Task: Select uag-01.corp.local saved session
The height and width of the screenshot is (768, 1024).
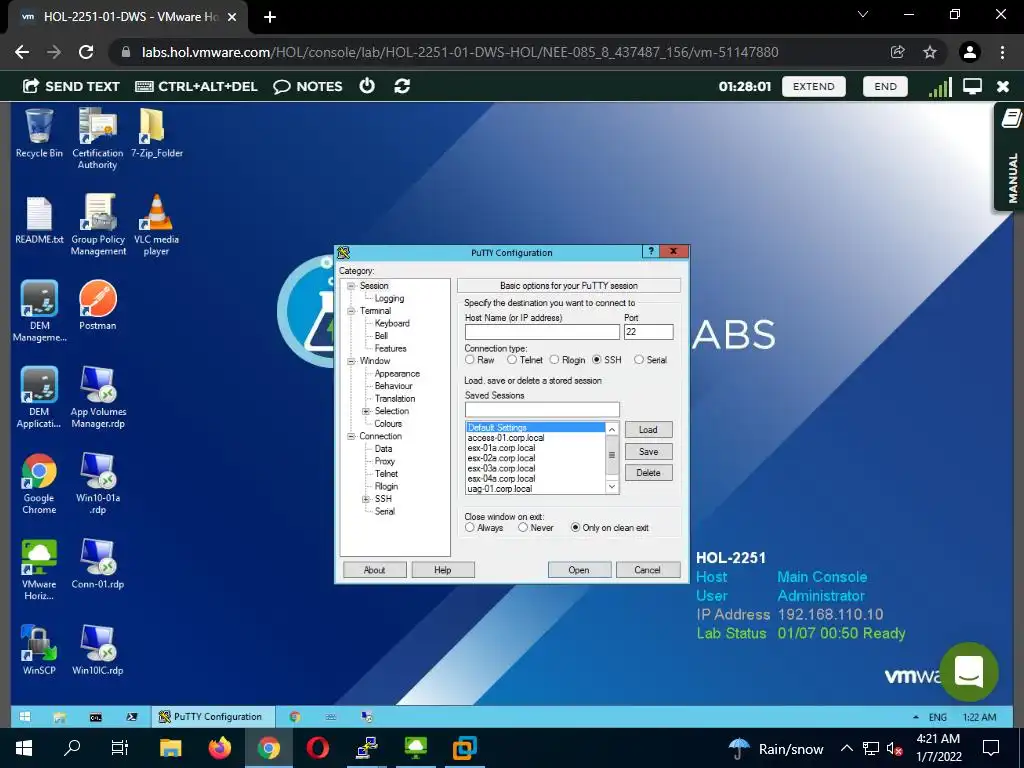Action: tap(500, 488)
